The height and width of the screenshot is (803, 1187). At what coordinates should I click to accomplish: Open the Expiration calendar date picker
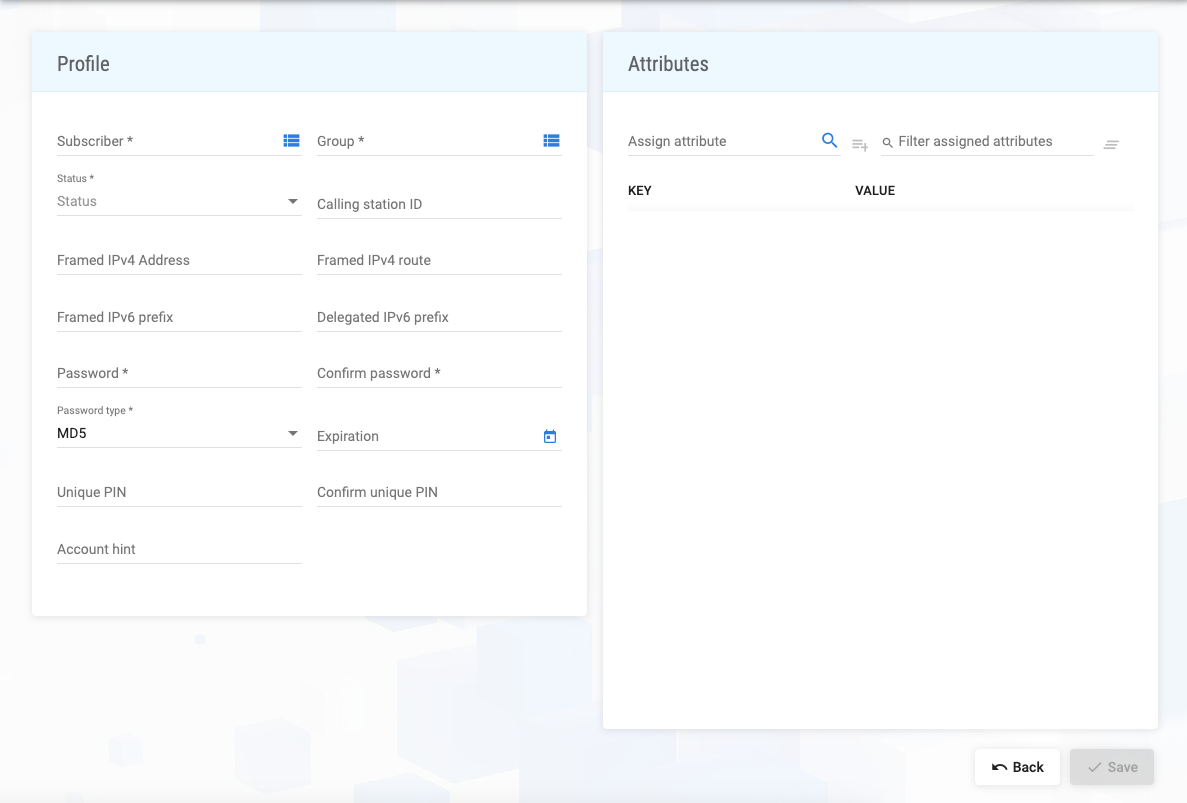(x=549, y=437)
